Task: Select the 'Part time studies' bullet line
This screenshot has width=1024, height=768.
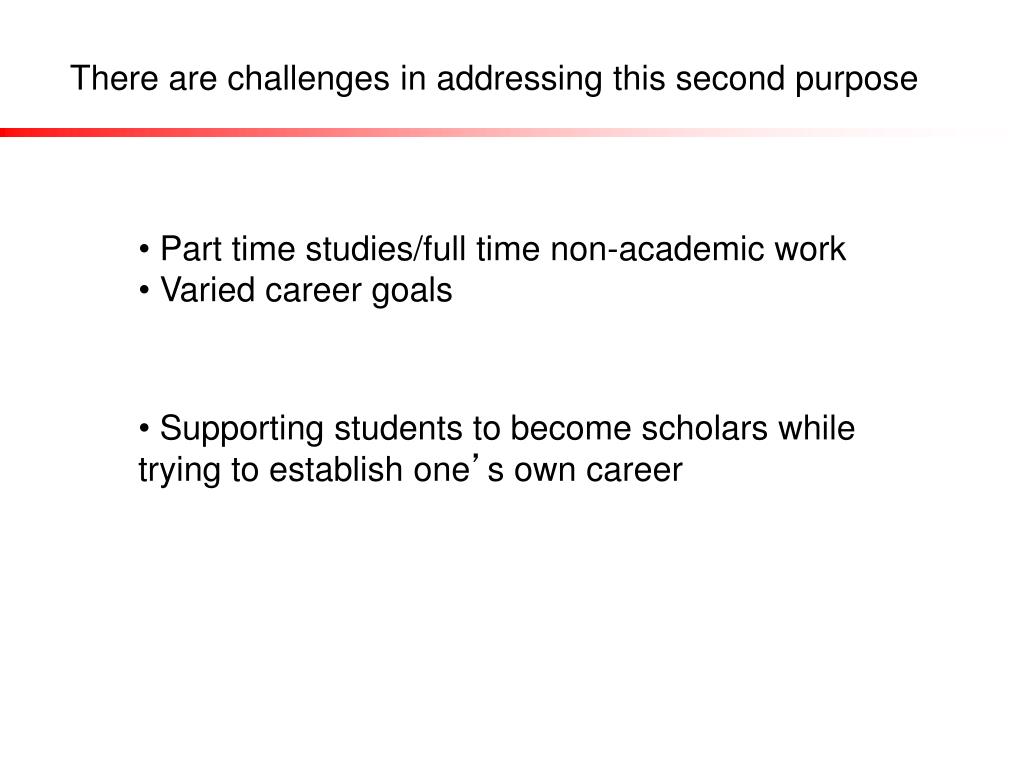Action: (x=492, y=249)
